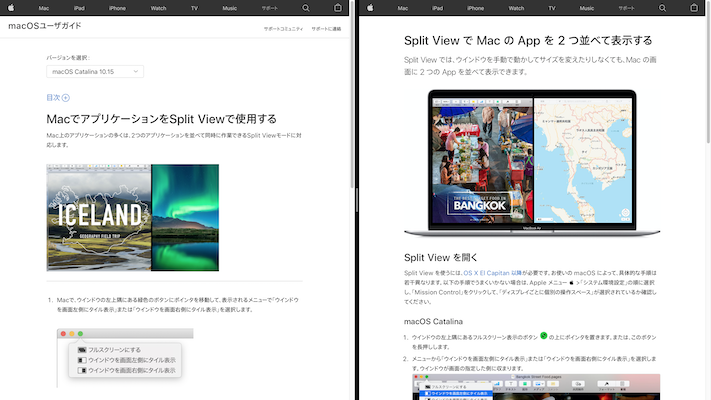Screen dimensions: 711x400
Task: Select Music in the left window nav
Action: pos(229,8)
